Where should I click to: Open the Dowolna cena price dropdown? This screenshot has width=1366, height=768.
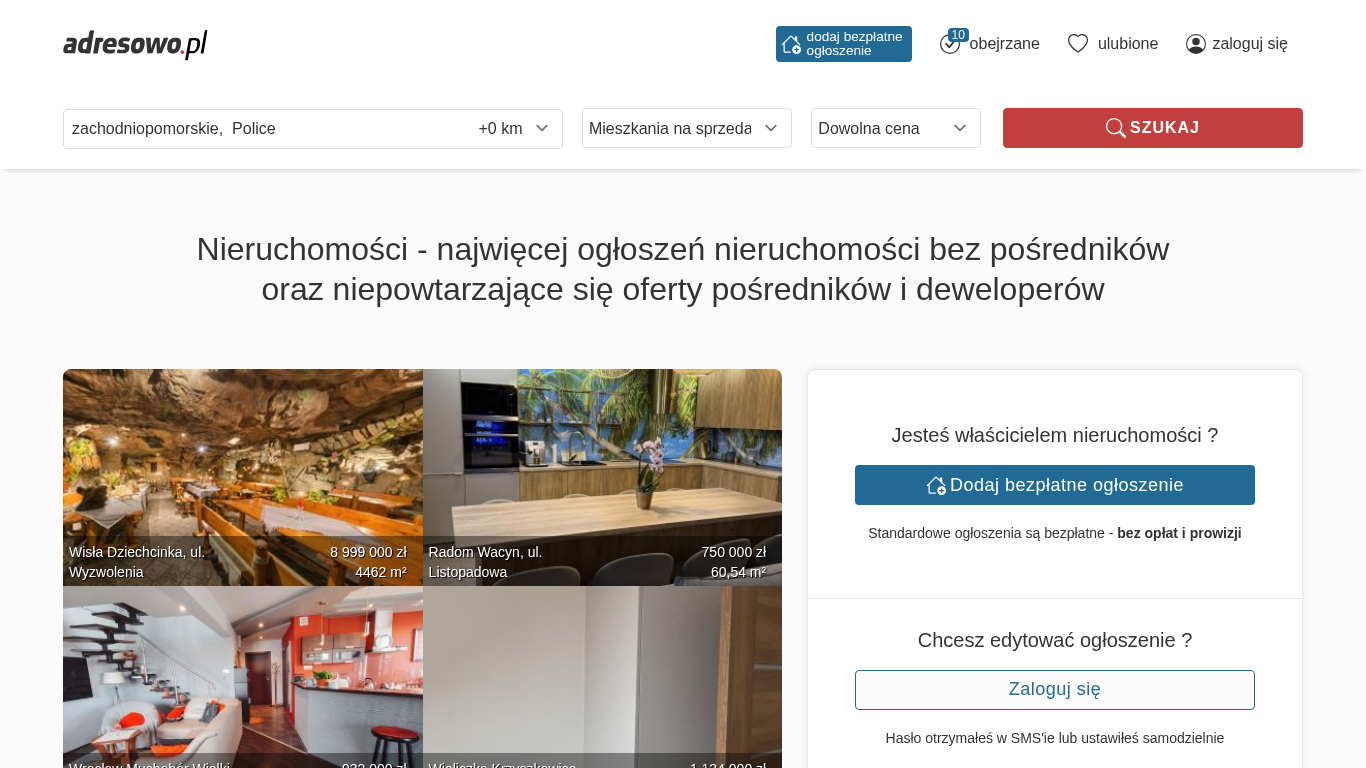point(895,128)
